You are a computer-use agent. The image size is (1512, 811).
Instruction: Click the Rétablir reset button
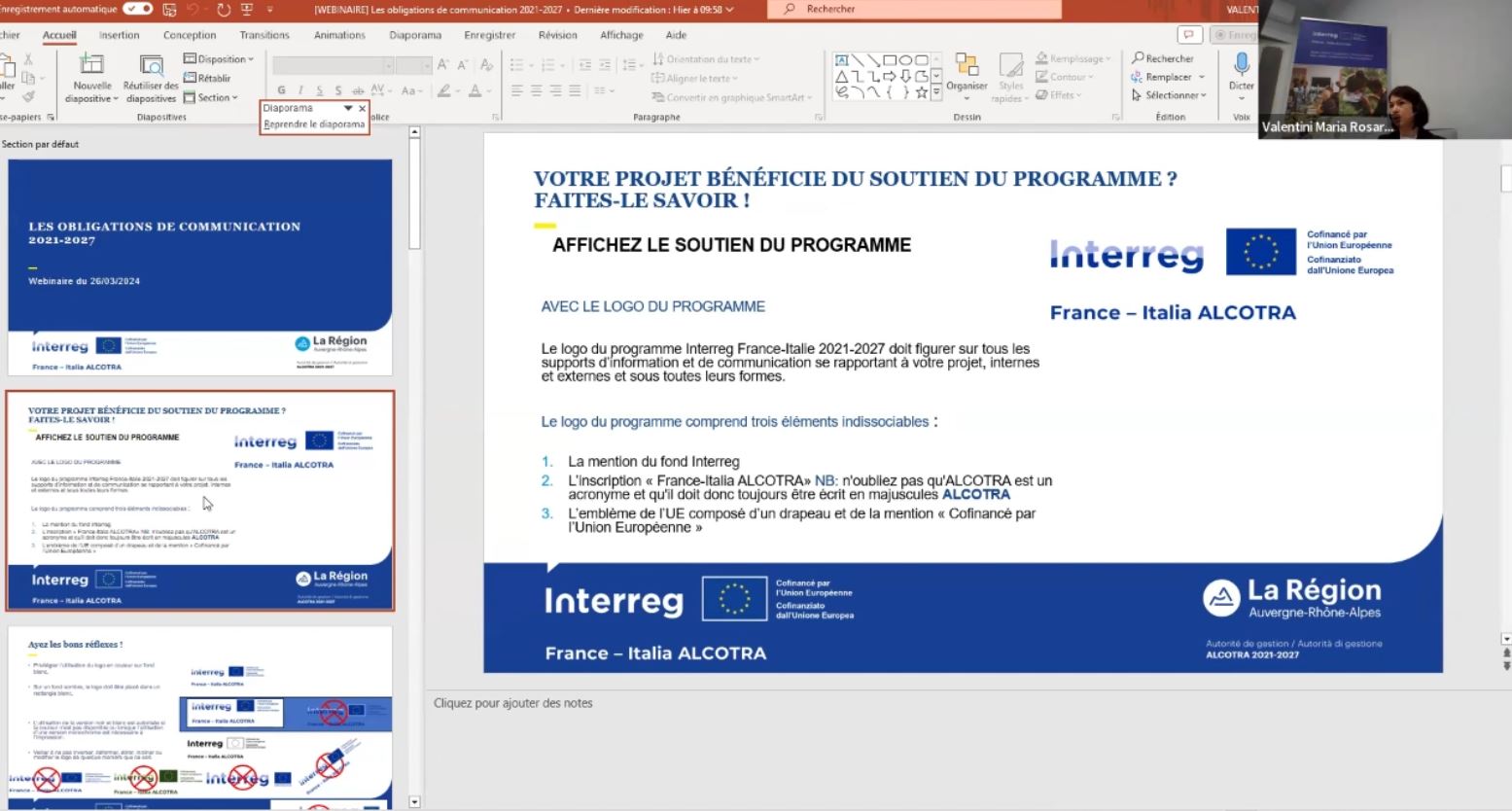point(207,78)
